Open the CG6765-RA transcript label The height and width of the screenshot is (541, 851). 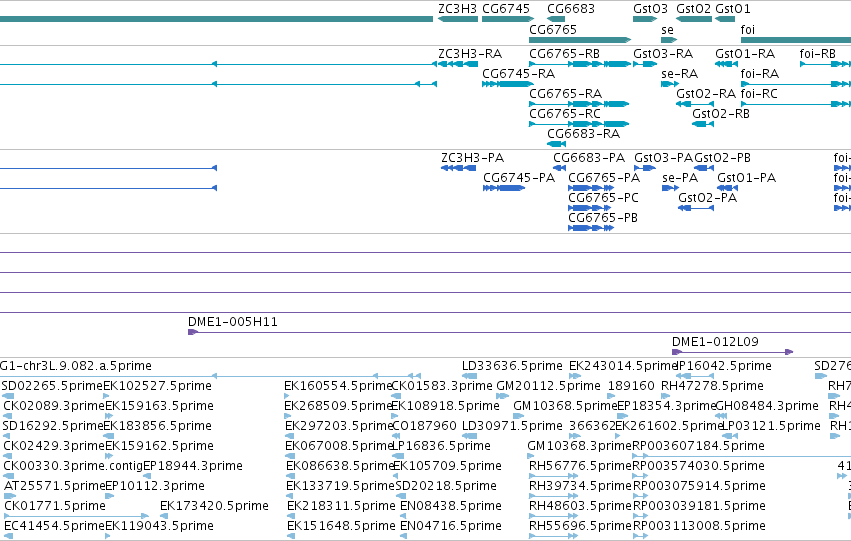(x=566, y=94)
